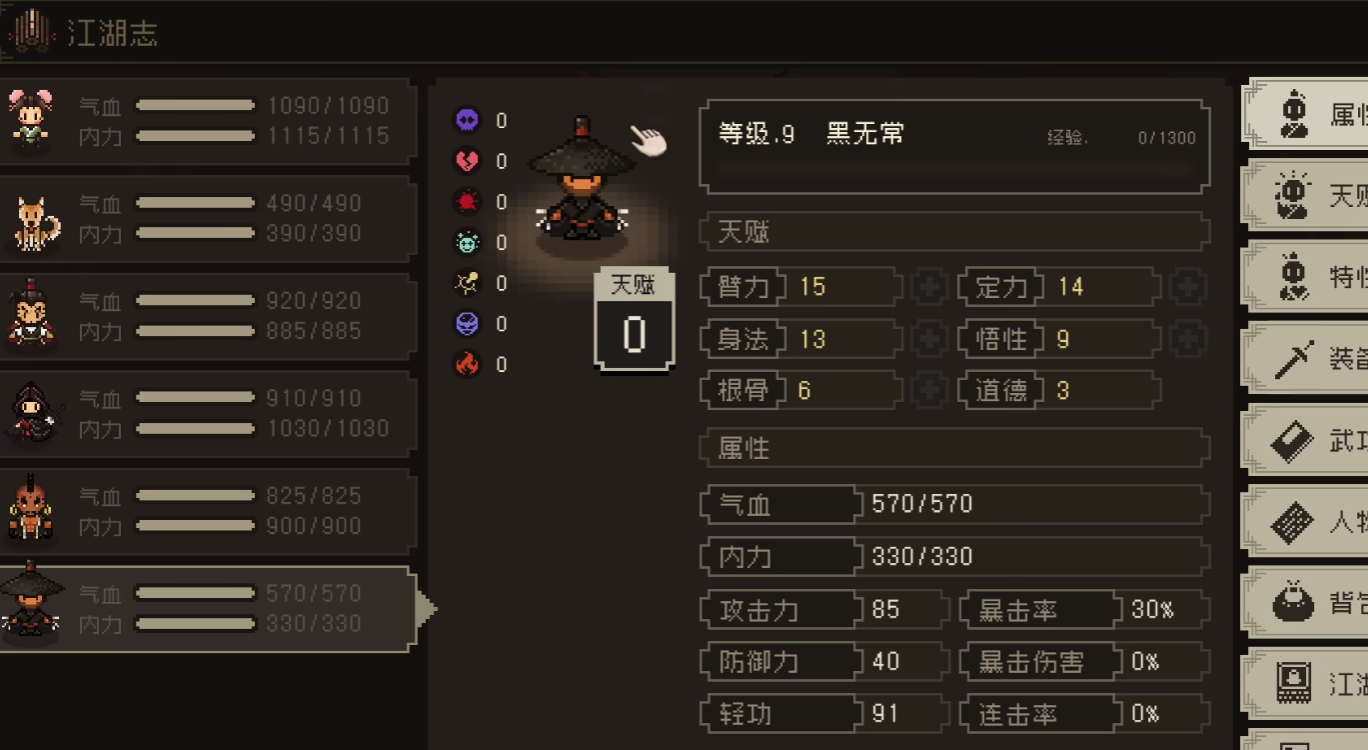Increase 身法 using its plus button
Image resolution: width=1368 pixels, height=750 pixels.
click(x=928, y=339)
